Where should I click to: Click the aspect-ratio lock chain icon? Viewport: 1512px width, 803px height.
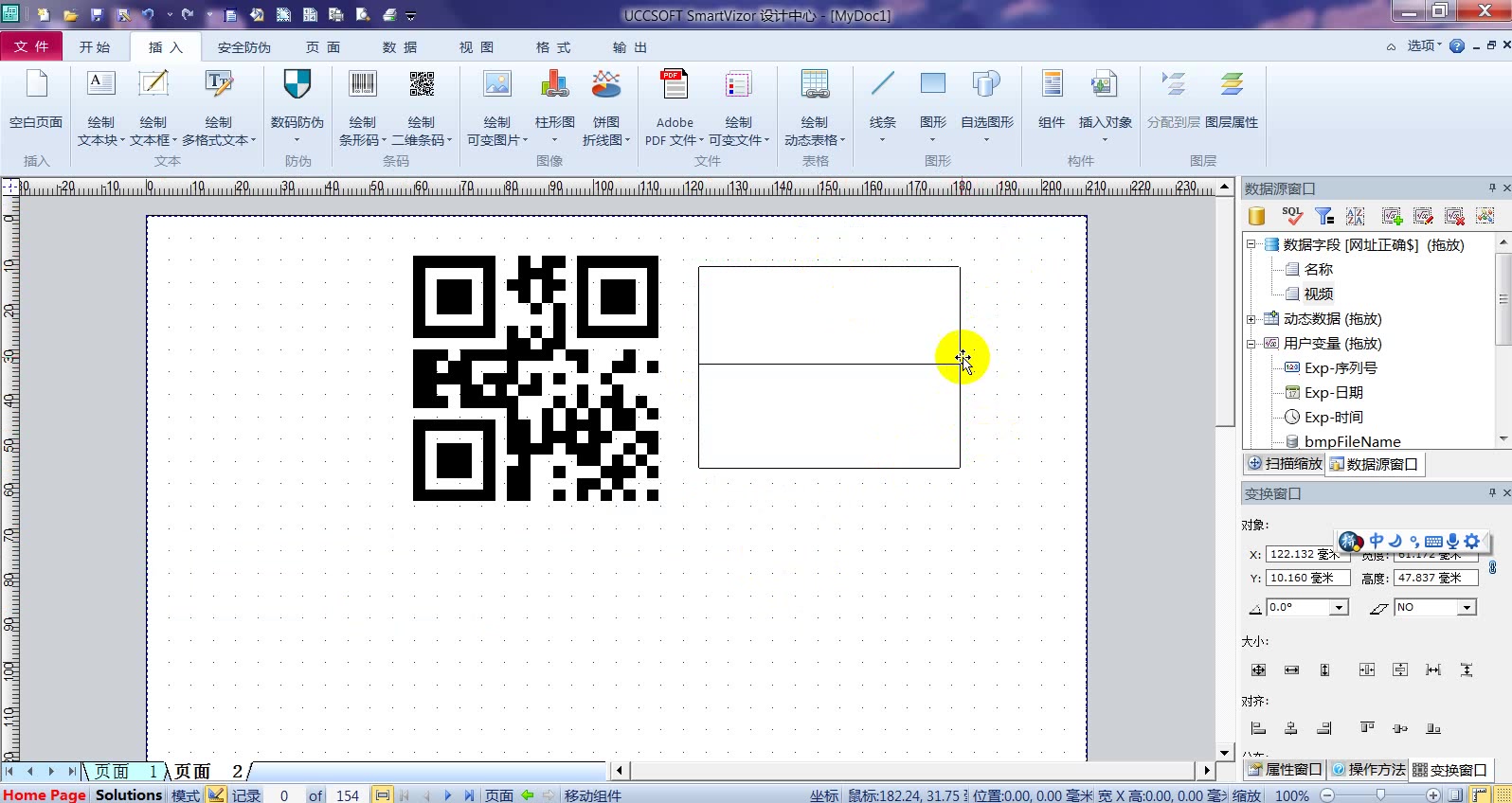(x=1493, y=567)
